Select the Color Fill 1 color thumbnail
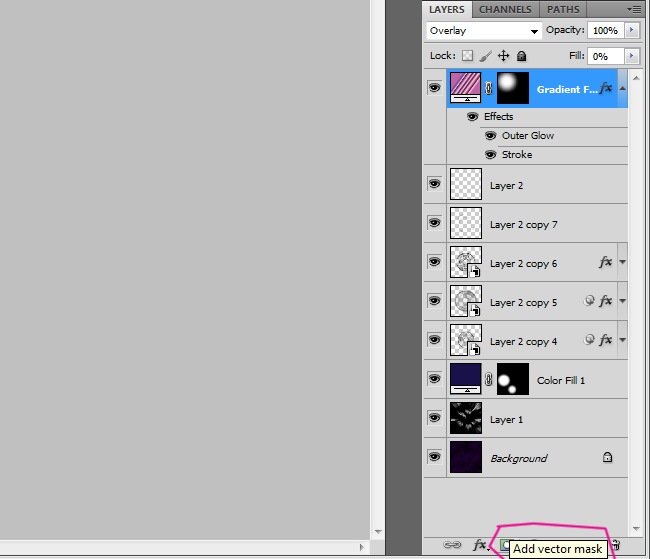 [466, 379]
